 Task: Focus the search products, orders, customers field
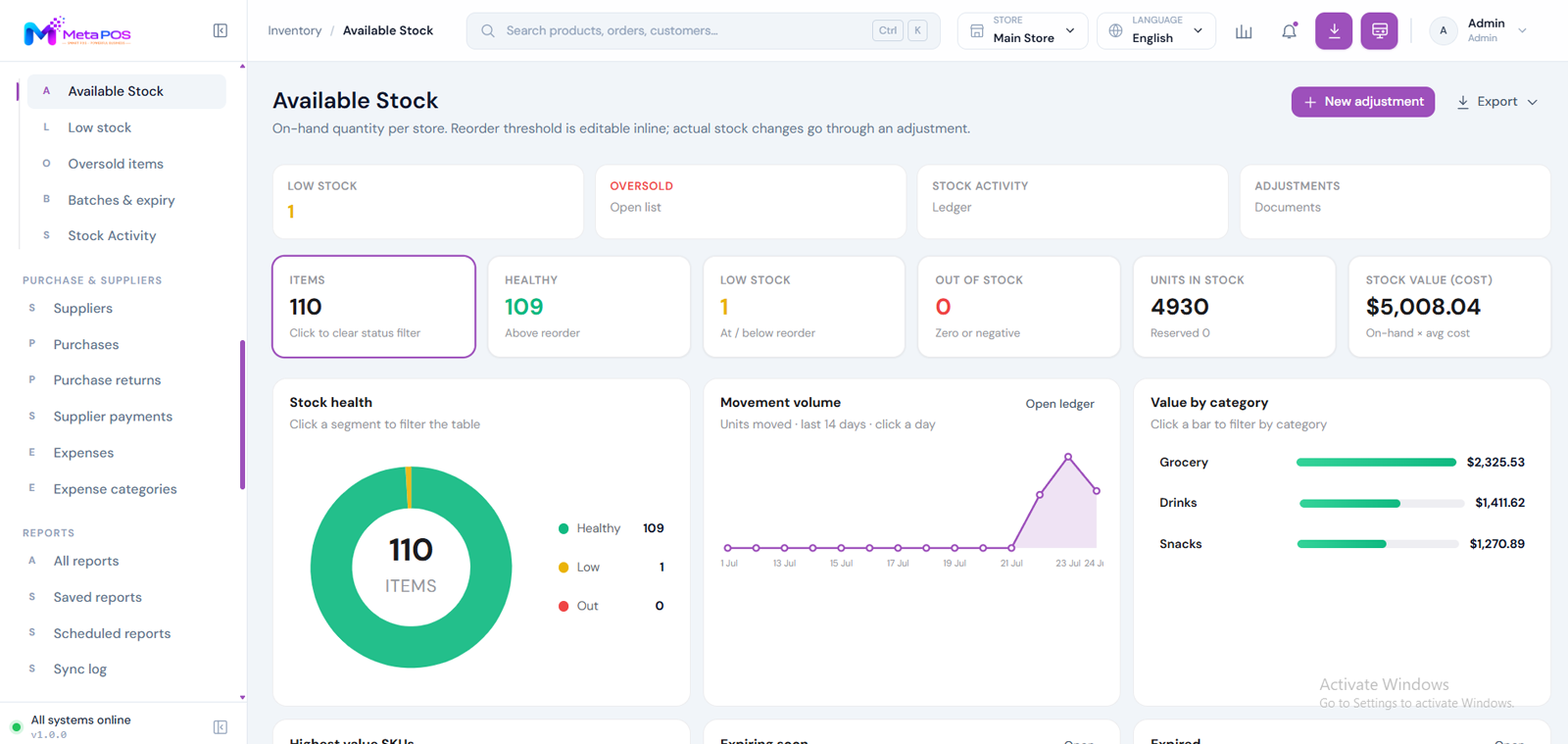tap(703, 31)
